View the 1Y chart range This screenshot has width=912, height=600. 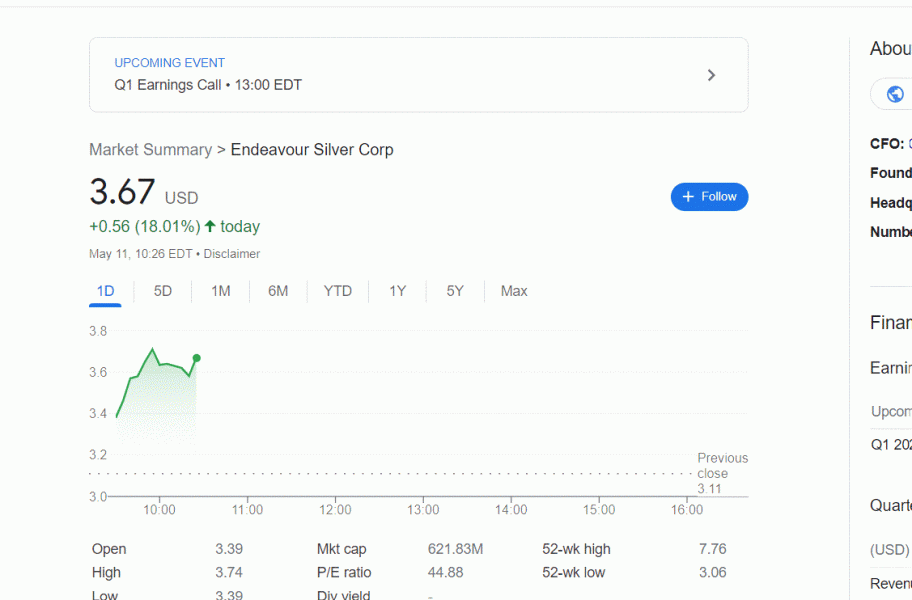[397, 291]
